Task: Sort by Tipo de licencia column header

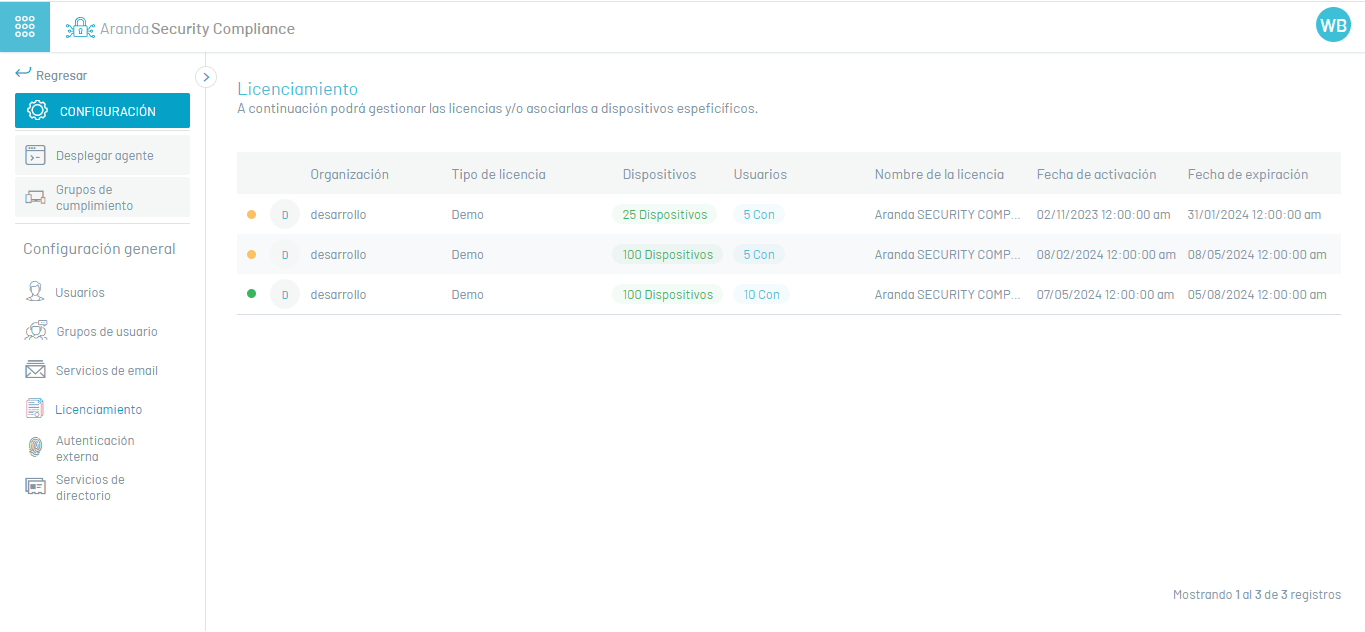Action: (498, 174)
